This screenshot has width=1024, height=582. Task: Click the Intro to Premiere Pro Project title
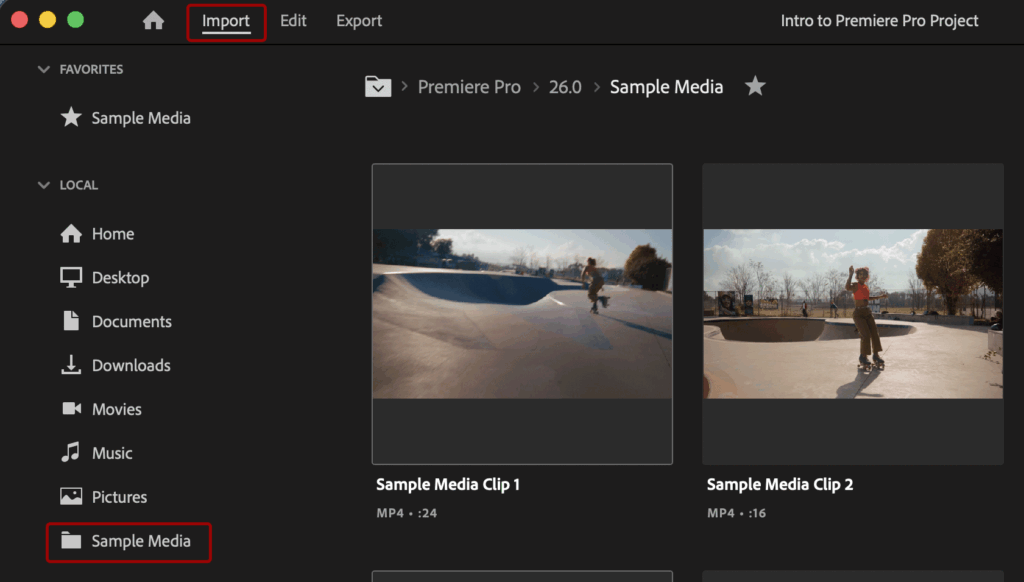click(x=879, y=21)
